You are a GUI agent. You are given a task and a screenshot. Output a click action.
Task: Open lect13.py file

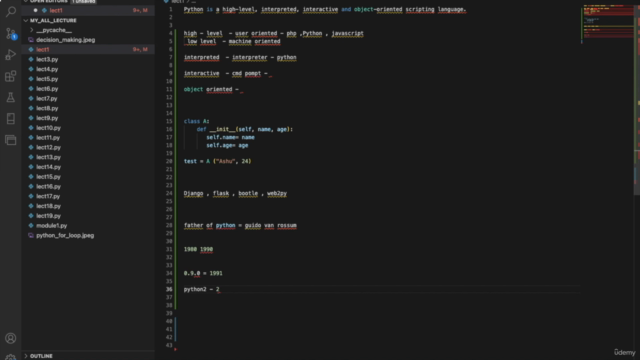(x=48, y=157)
